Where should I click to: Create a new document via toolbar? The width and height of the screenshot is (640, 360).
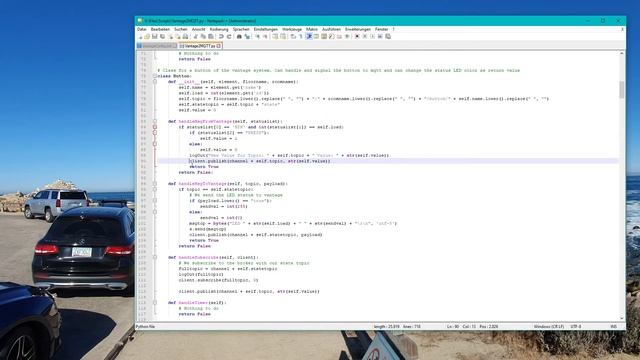pyautogui.click(x=140, y=36)
